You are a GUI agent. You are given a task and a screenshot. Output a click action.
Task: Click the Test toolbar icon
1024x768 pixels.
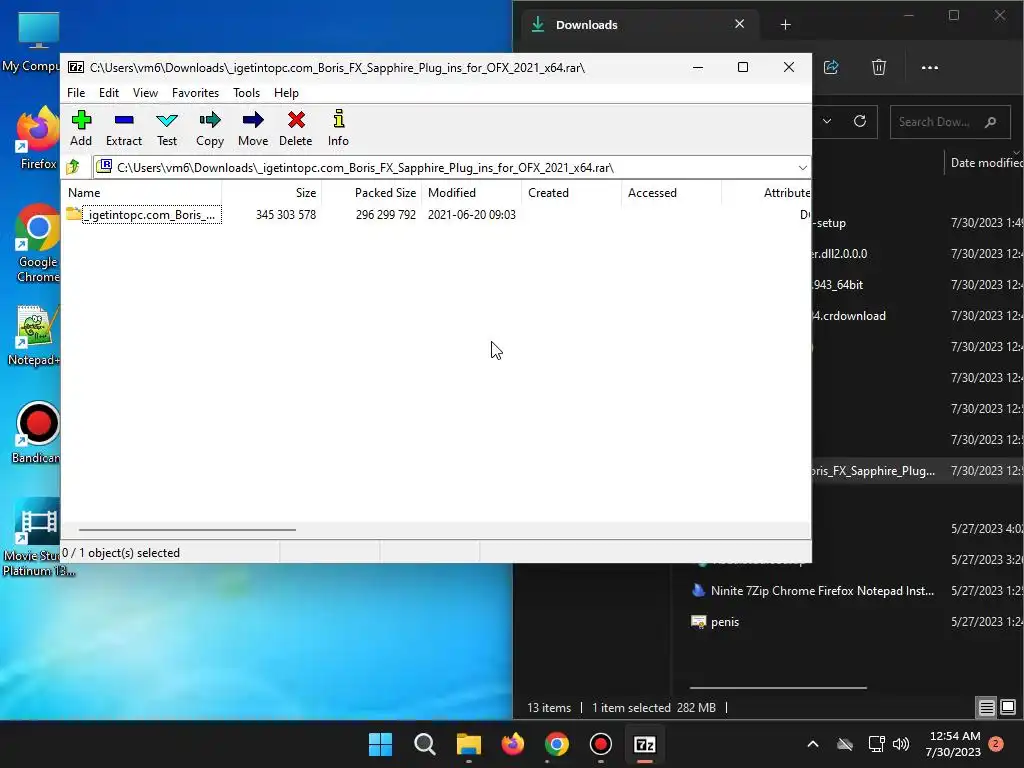click(x=167, y=128)
